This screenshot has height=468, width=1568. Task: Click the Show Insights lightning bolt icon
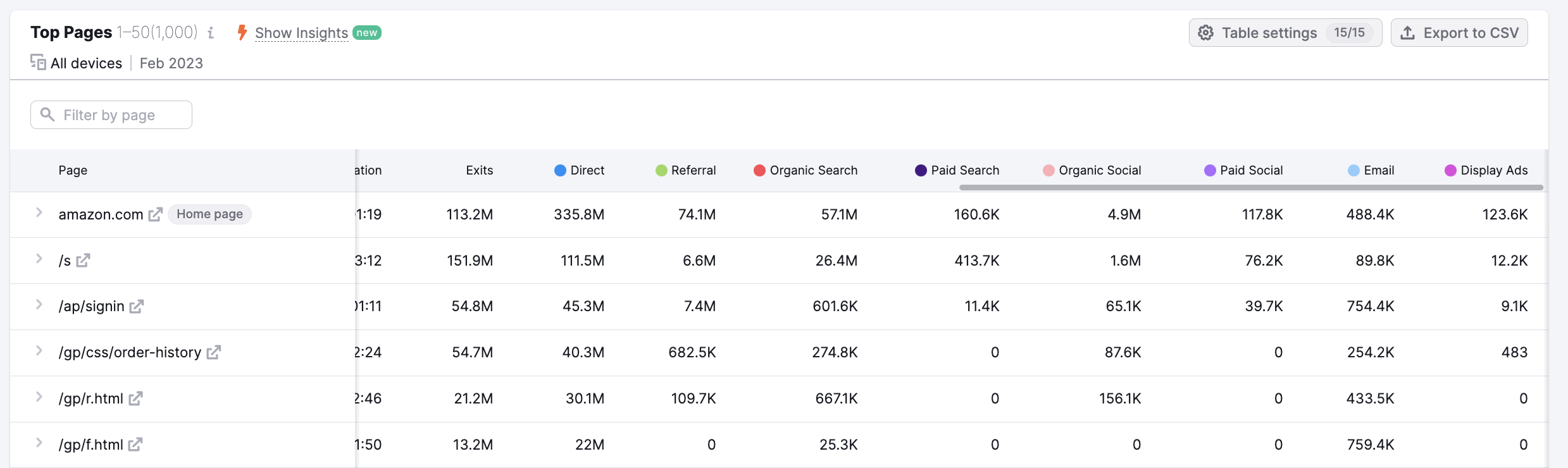[x=242, y=33]
